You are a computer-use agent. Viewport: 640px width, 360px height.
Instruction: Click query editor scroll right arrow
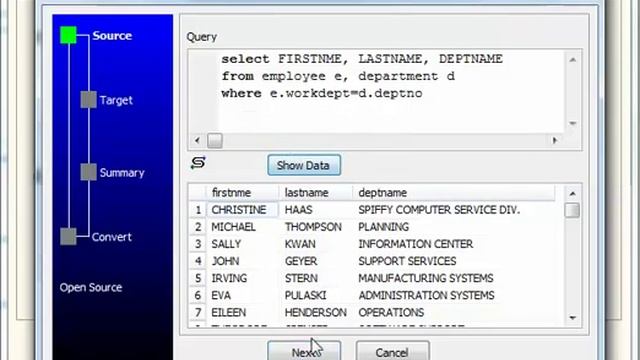[x=555, y=141]
